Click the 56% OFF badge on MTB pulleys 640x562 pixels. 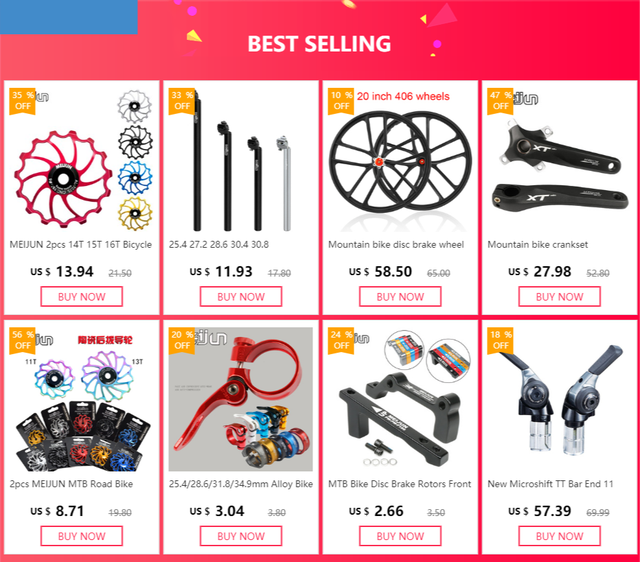click(22, 341)
